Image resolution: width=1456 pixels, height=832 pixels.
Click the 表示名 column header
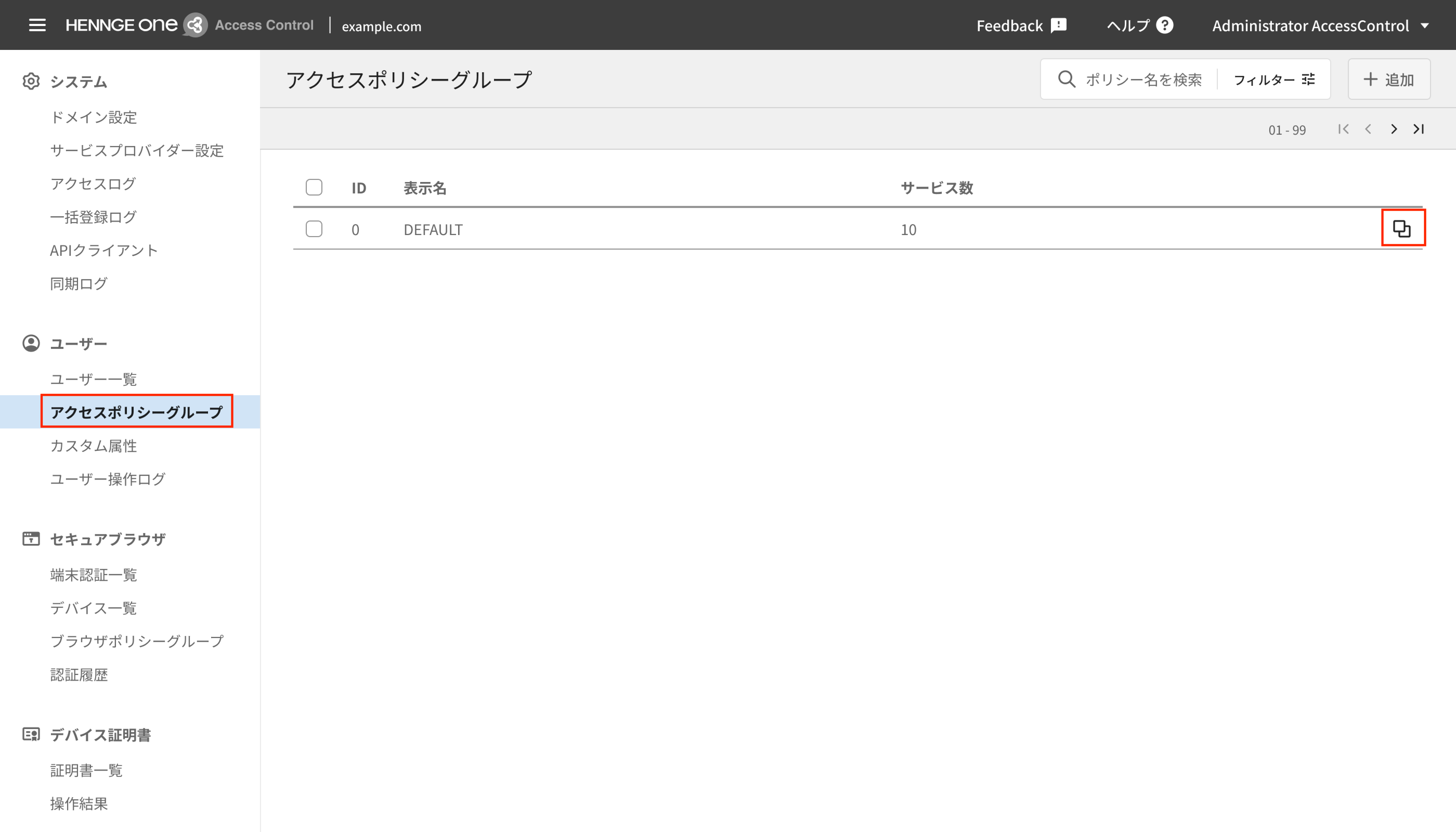coord(425,187)
